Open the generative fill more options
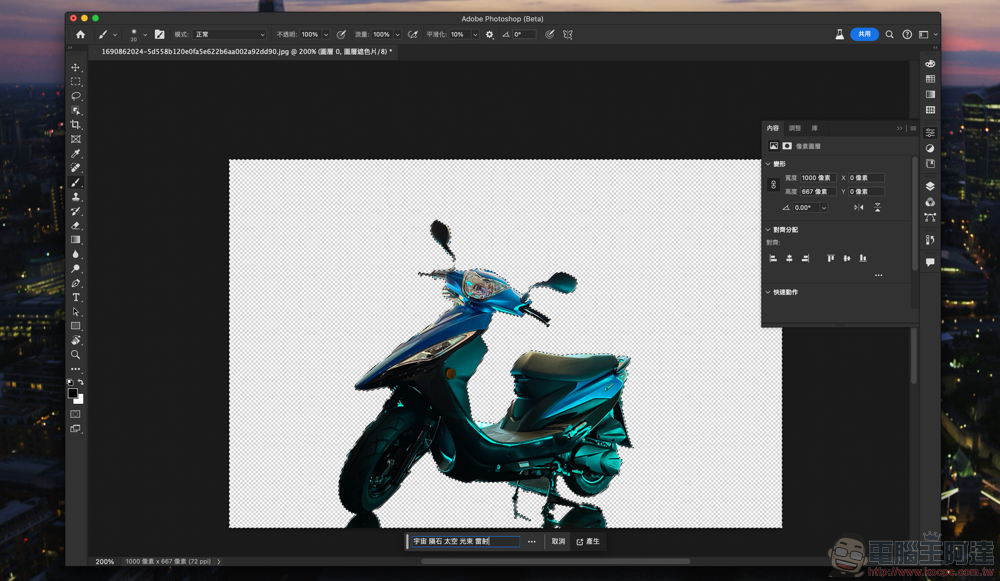This screenshot has width=1000, height=581. 532,541
